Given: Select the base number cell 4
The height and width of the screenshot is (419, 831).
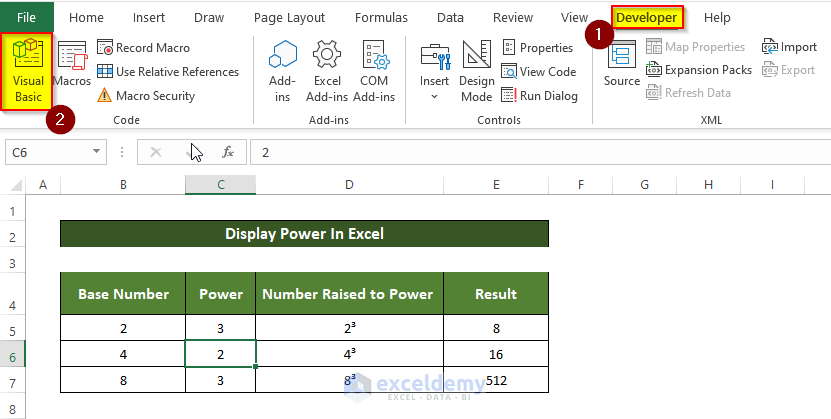Looking at the screenshot, I should [x=123, y=354].
